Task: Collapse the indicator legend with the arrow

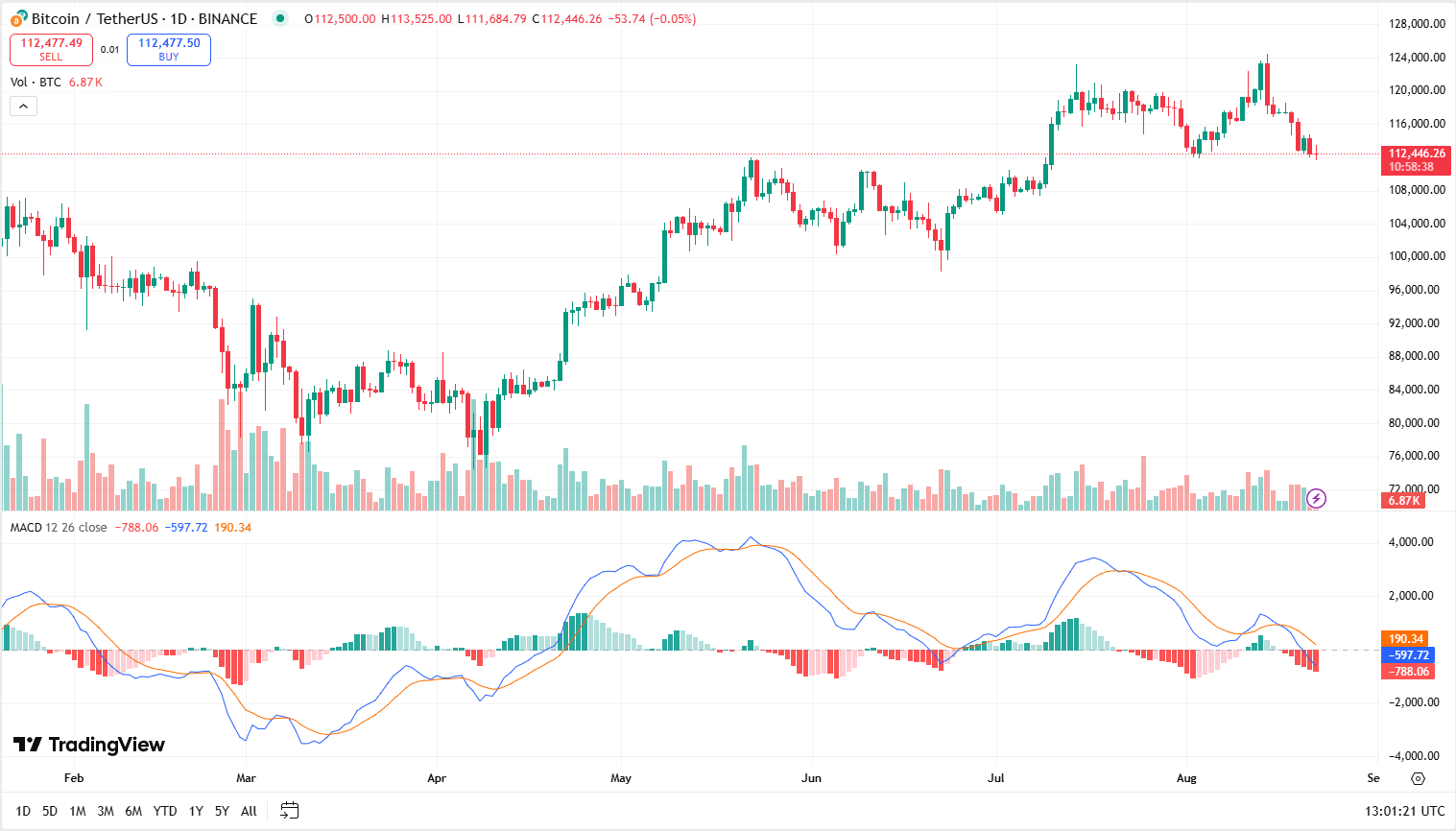Action: coord(23,107)
